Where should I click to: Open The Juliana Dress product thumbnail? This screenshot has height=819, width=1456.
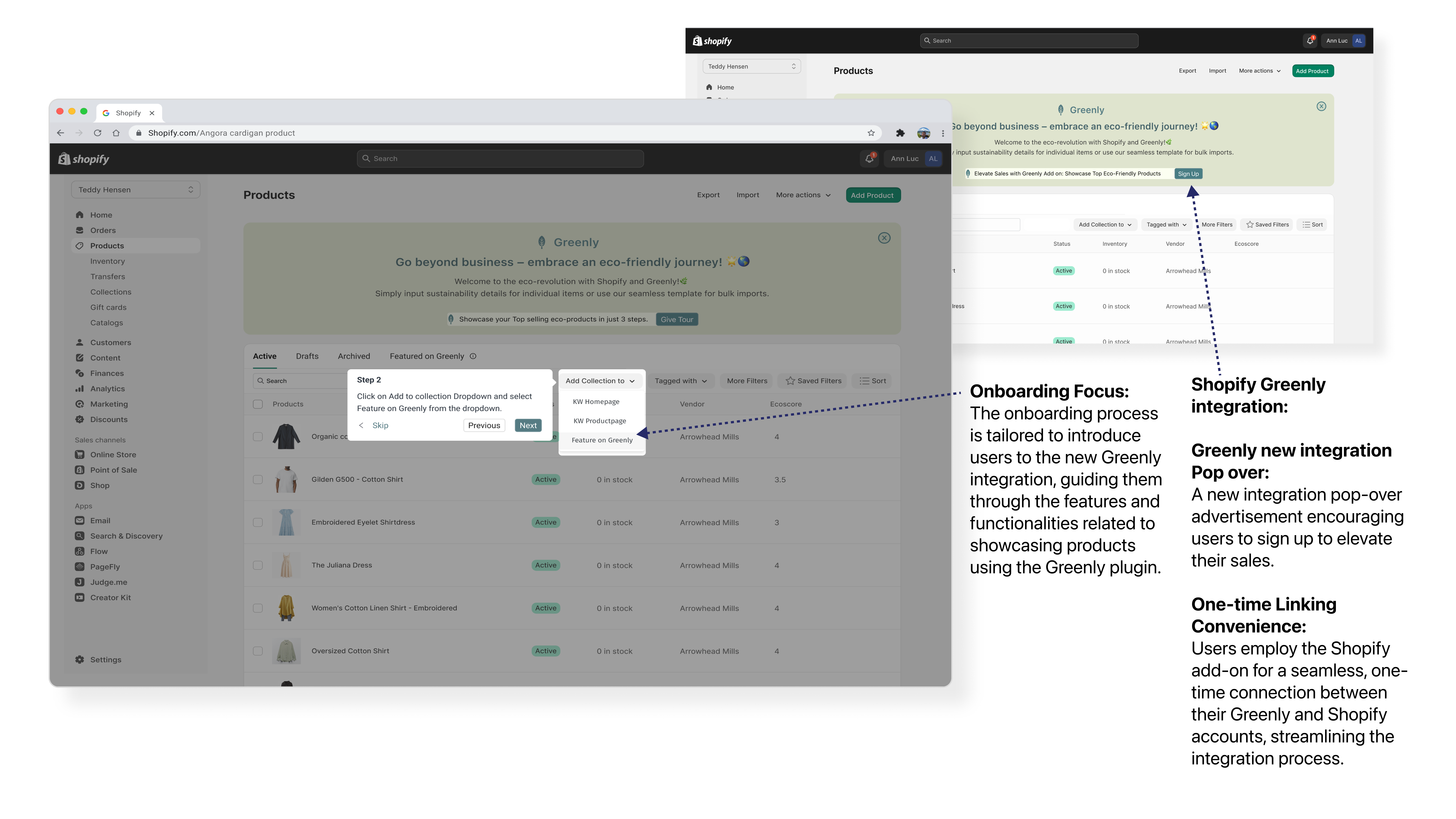click(x=287, y=565)
